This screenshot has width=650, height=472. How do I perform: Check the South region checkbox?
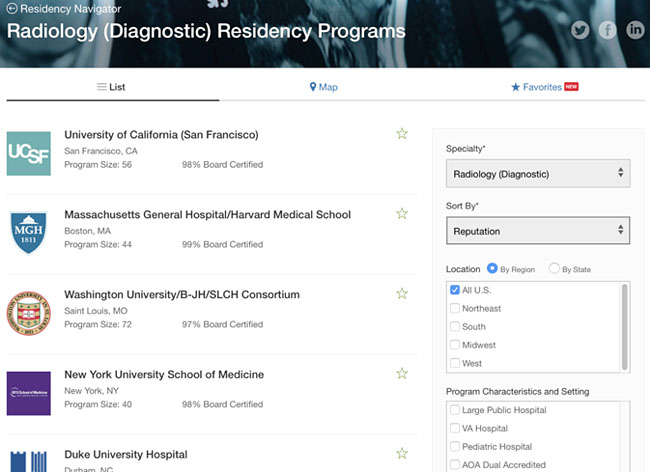pyautogui.click(x=455, y=326)
